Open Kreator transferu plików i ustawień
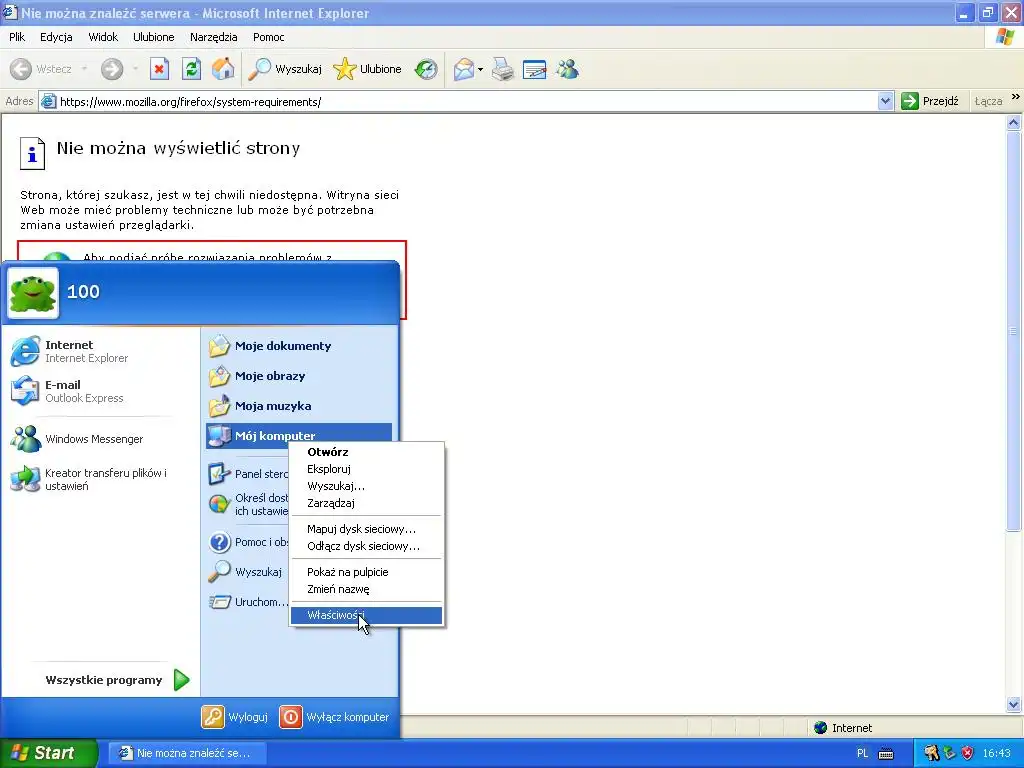 (100, 479)
